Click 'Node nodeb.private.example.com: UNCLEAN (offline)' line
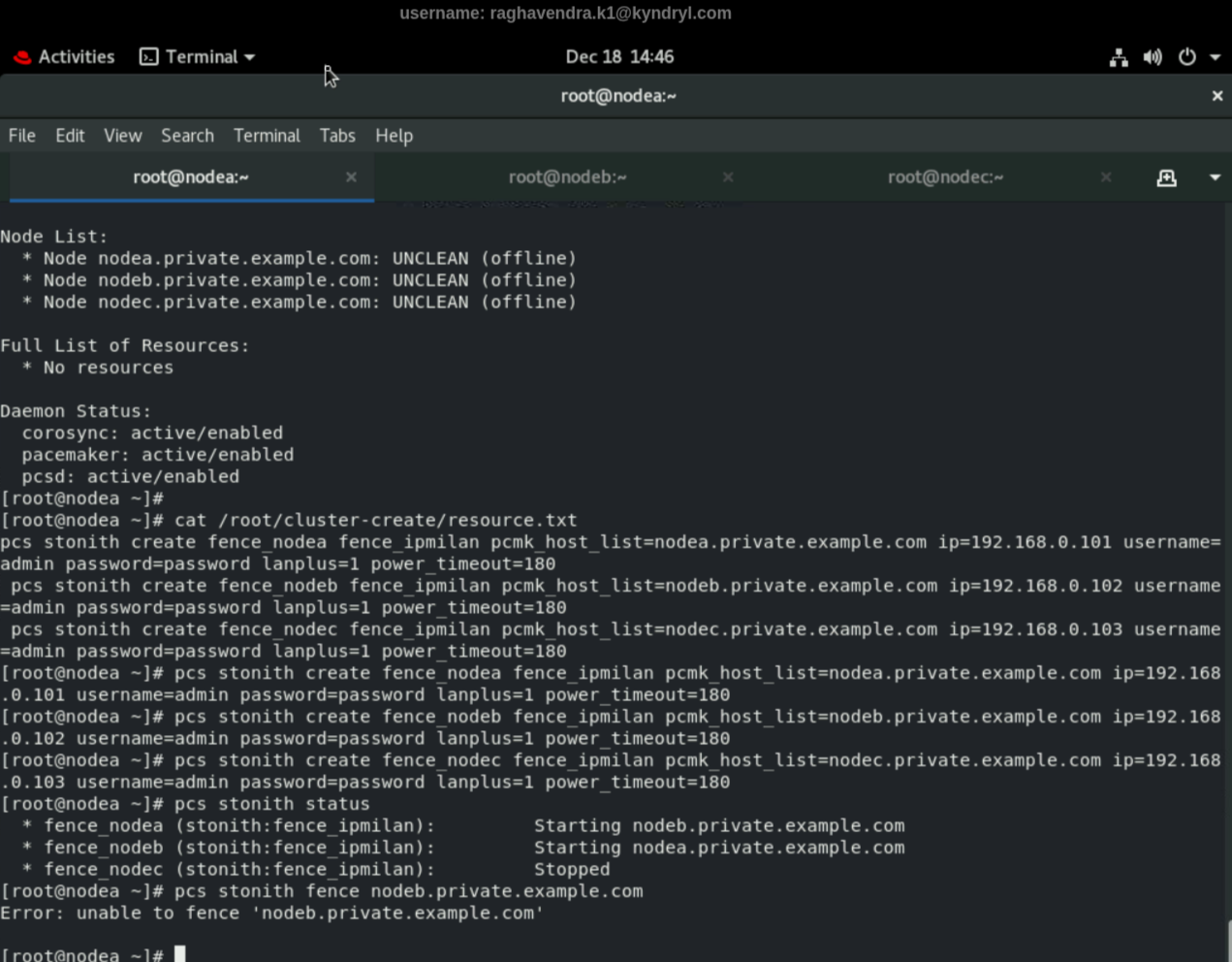This screenshot has width=1232, height=962. [x=300, y=280]
